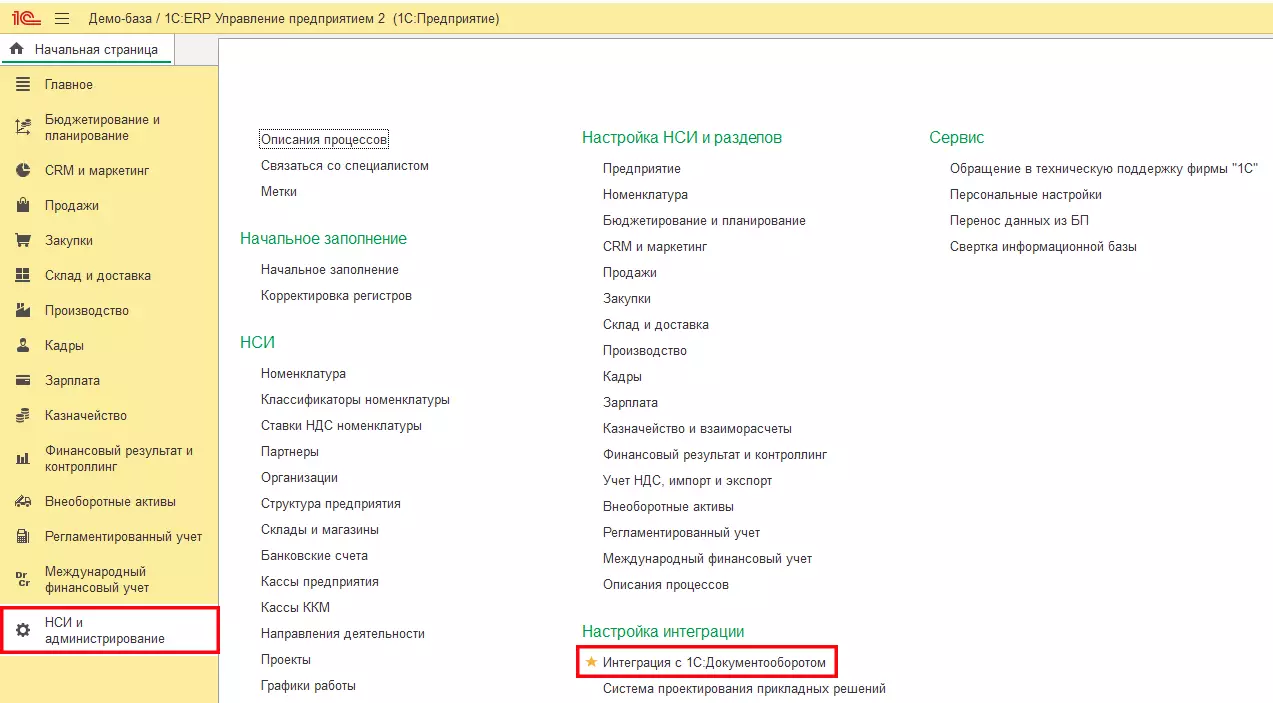
Task: Open Классификаторы номенклатуры
Action: pos(355,400)
